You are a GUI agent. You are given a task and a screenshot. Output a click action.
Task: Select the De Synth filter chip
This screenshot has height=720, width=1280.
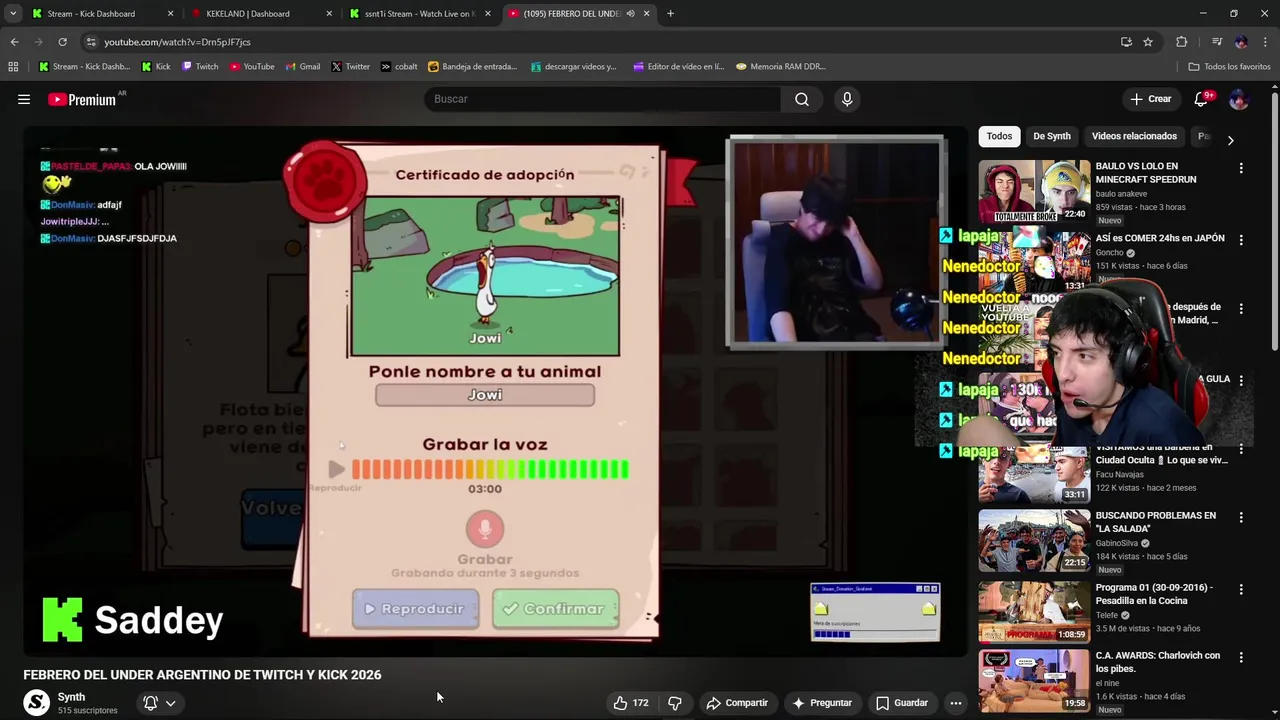(1052, 136)
